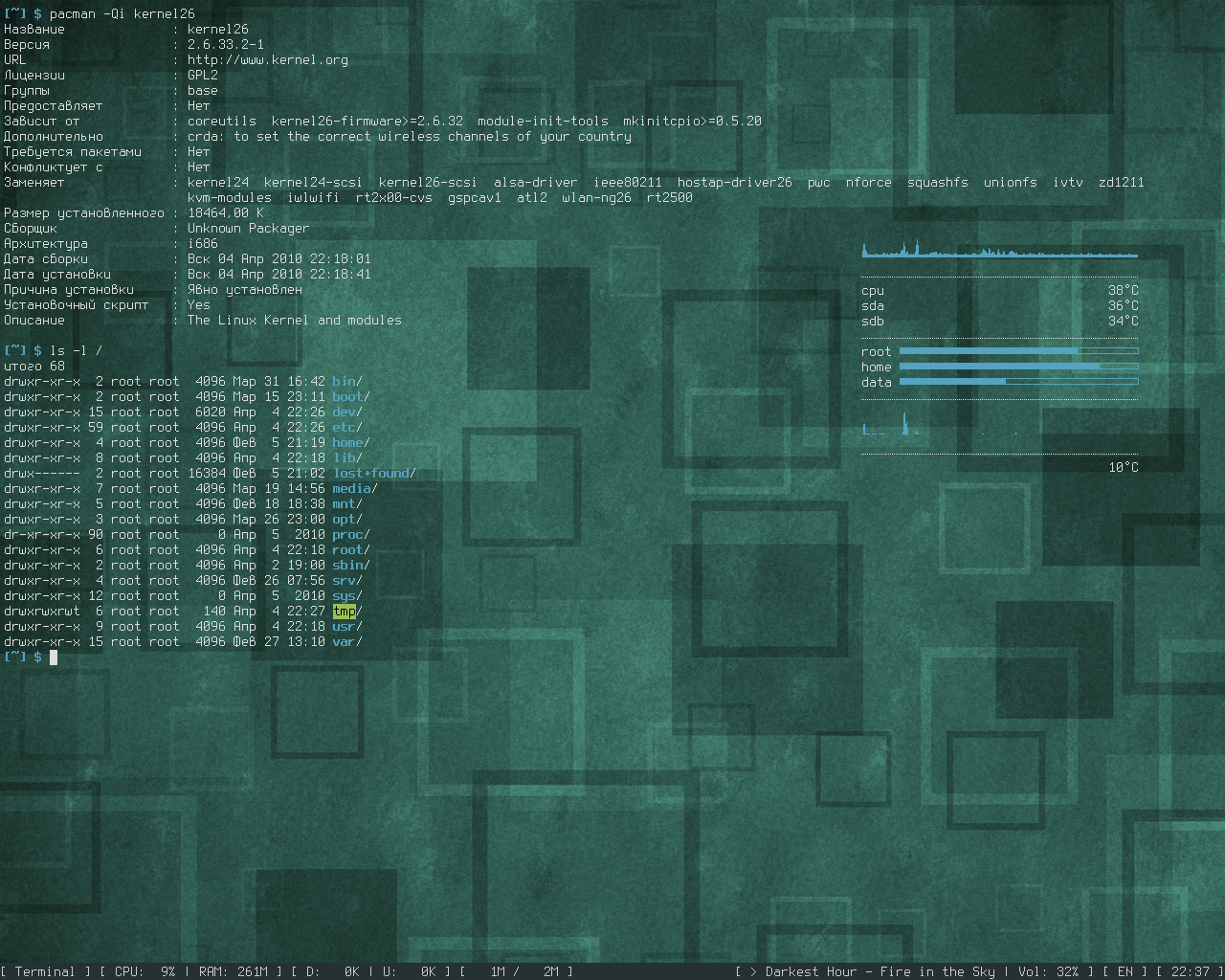
Task: Select the dev/ directory entry
Action: point(347,412)
